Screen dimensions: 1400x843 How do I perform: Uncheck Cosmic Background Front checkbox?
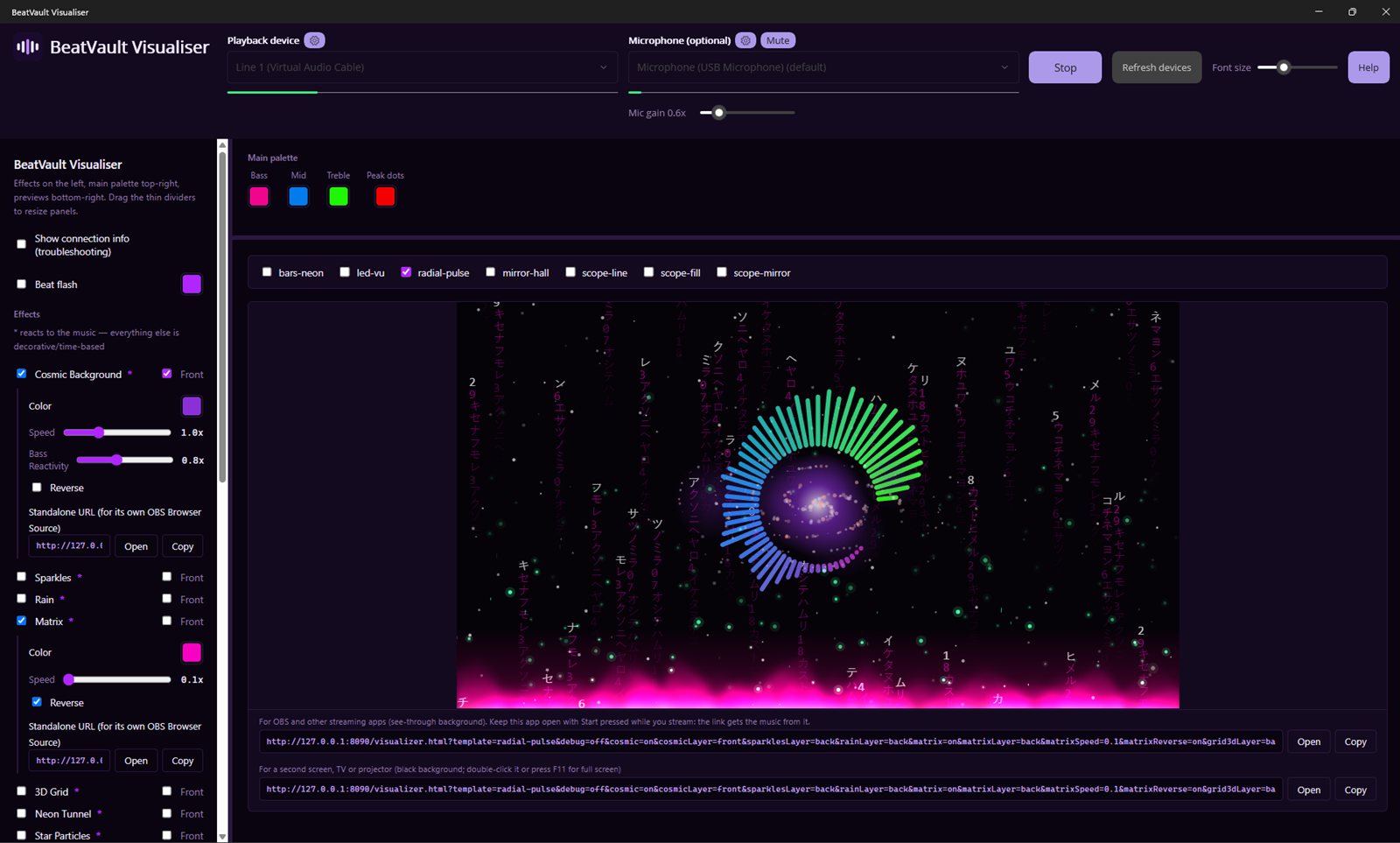167,374
